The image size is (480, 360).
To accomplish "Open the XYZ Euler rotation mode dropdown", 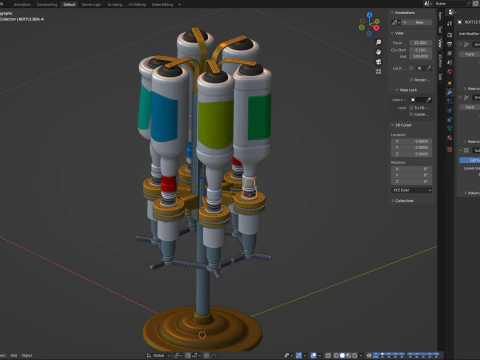I will [x=412, y=190].
